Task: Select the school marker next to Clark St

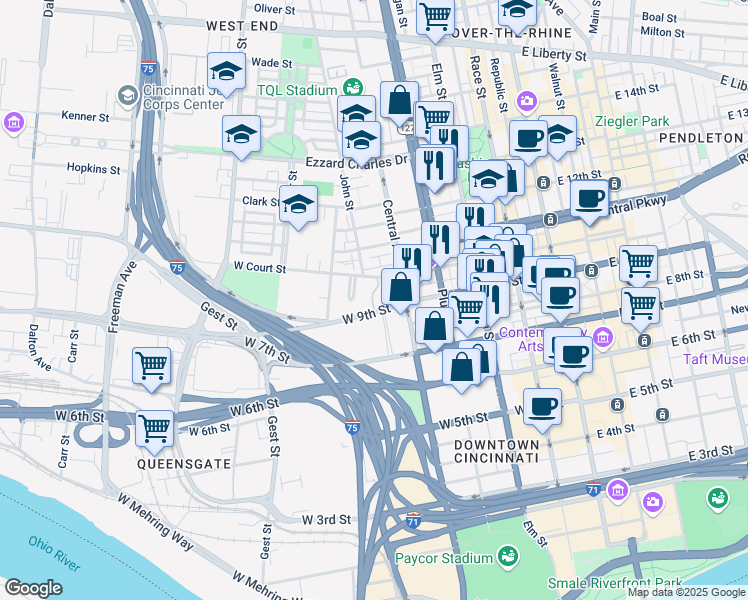Action: [298, 207]
